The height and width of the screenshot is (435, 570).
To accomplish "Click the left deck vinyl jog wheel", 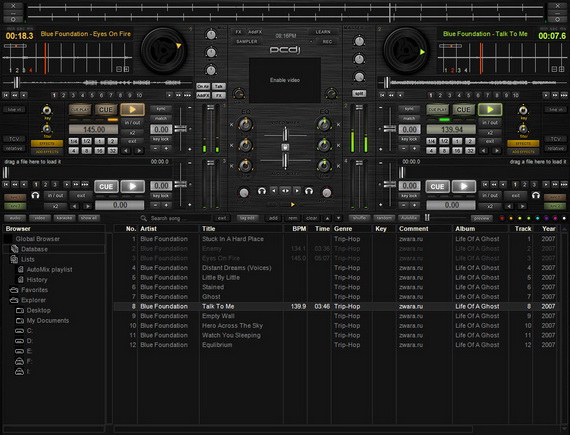I will [x=164, y=51].
